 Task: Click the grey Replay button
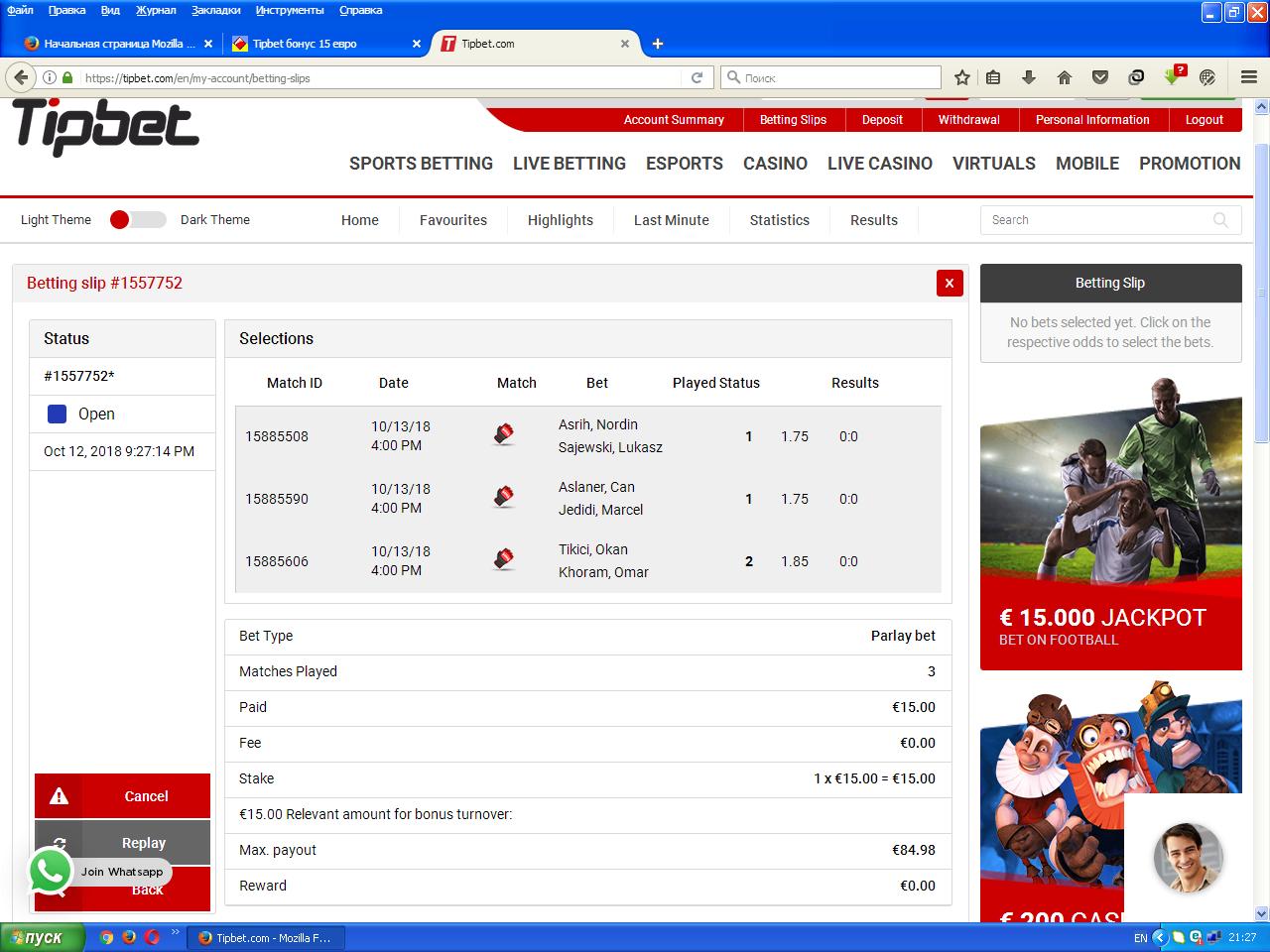pos(123,842)
